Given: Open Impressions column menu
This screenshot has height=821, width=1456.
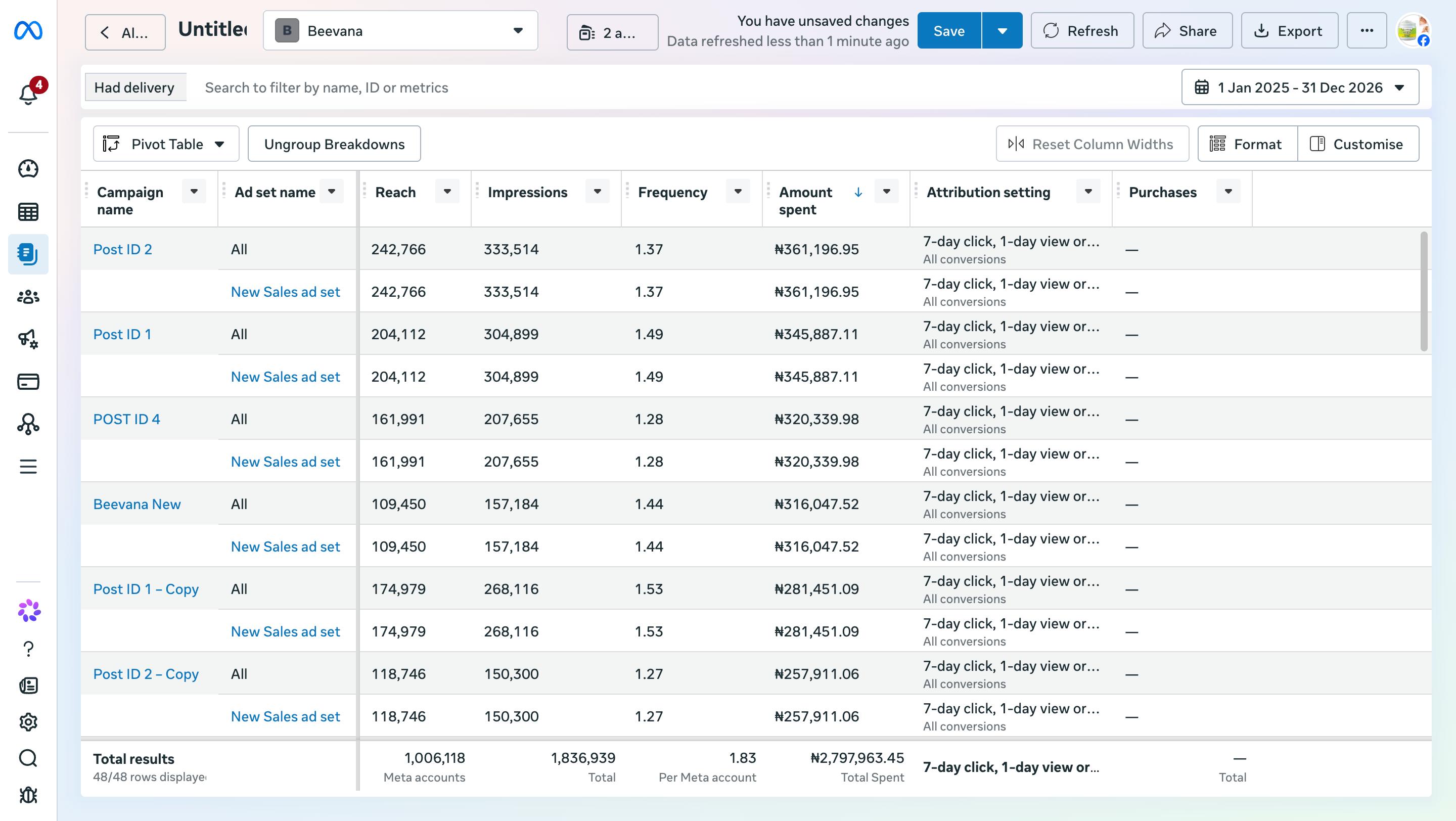Looking at the screenshot, I should 598,192.
